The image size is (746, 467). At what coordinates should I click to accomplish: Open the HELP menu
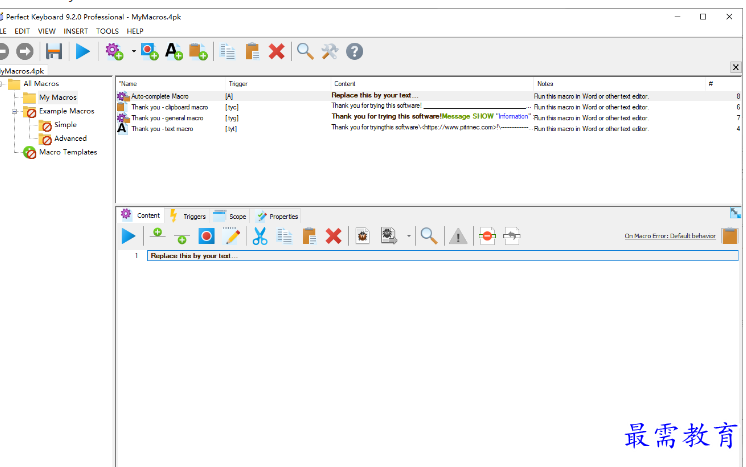(135, 31)
